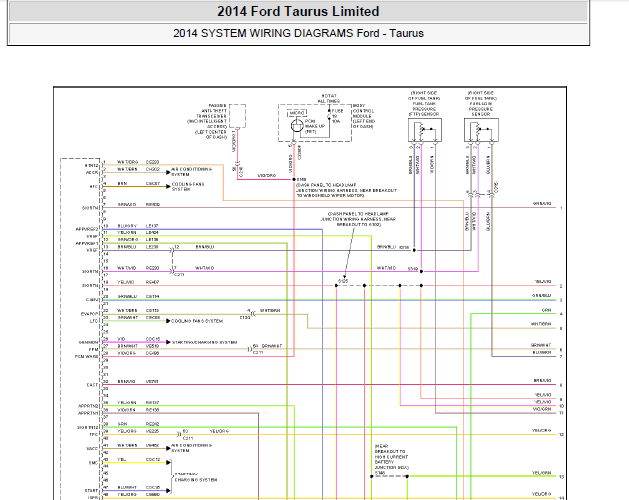629x500 pixels.
Task: Click the S125 splice label
Action: point(343,281)
